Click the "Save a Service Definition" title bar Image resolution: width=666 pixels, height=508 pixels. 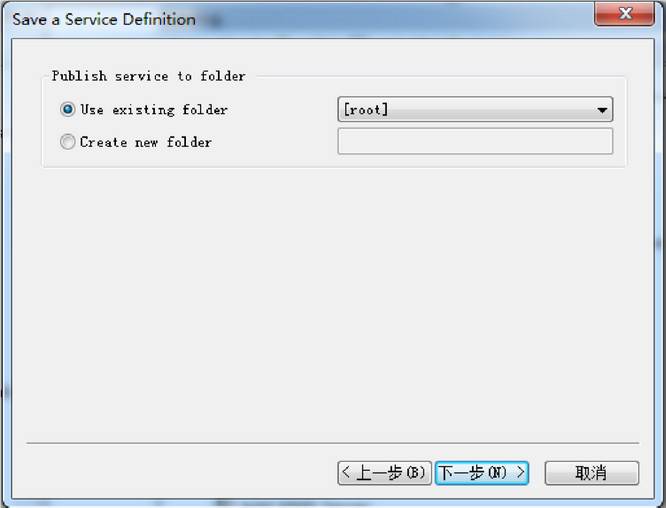[104, 20]
